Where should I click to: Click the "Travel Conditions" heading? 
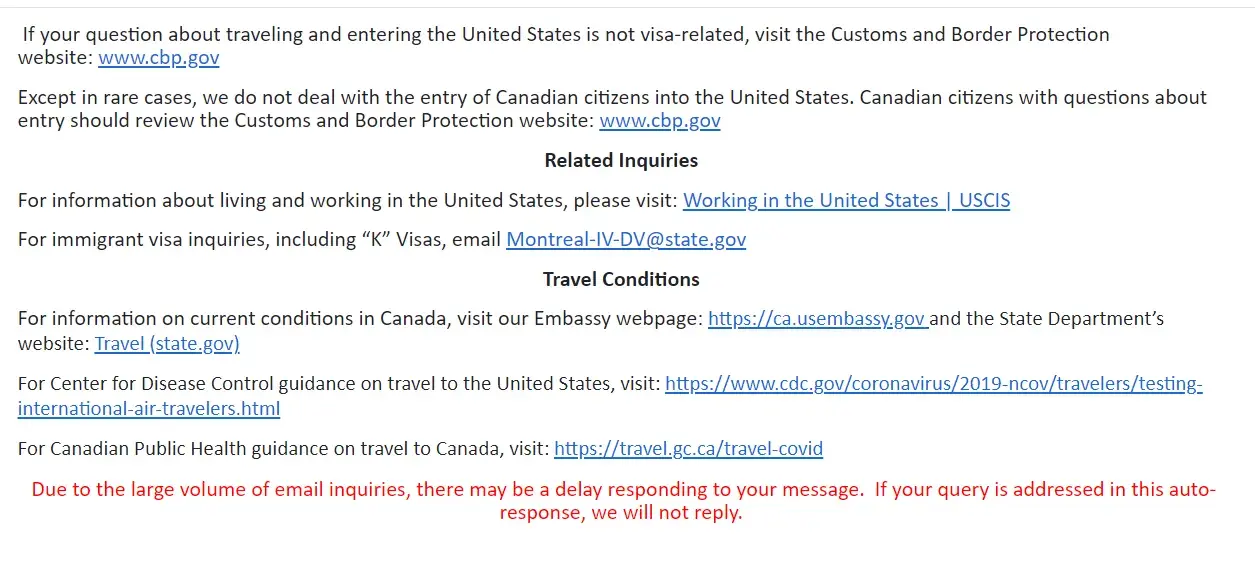(x=621, y=279)
